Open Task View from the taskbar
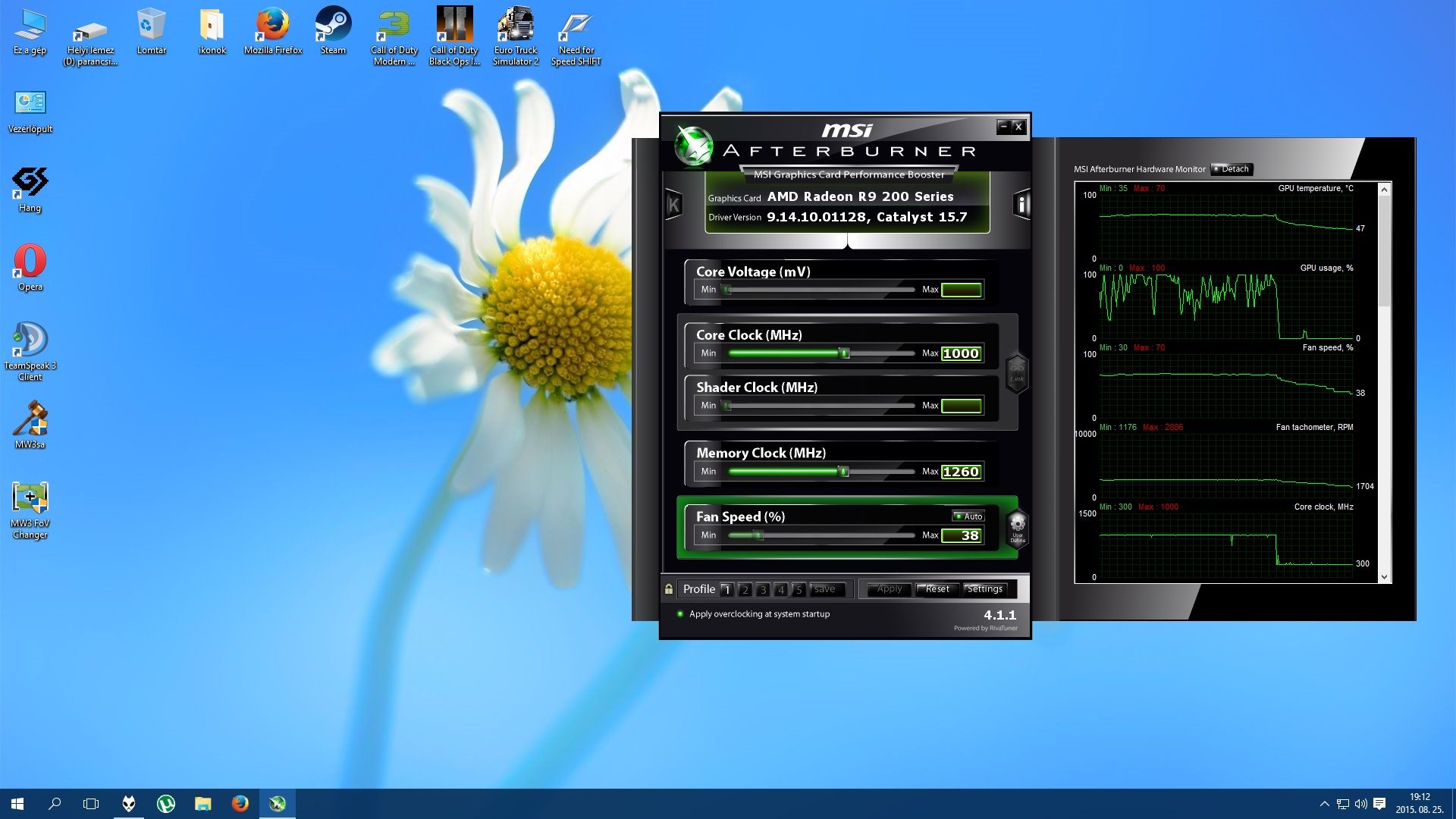The height and width of the screenshot is (819, 1456). pos(91,804)
